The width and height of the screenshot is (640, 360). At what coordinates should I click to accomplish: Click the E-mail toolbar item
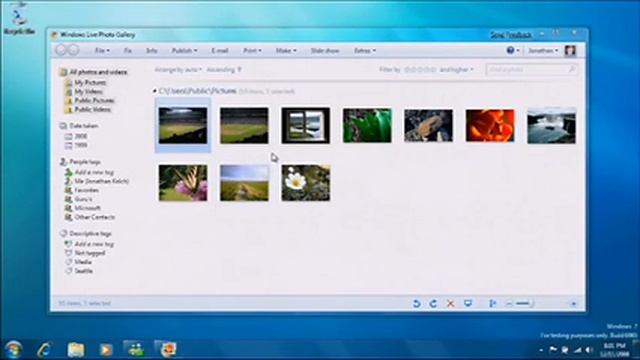(x=220, y=51)
